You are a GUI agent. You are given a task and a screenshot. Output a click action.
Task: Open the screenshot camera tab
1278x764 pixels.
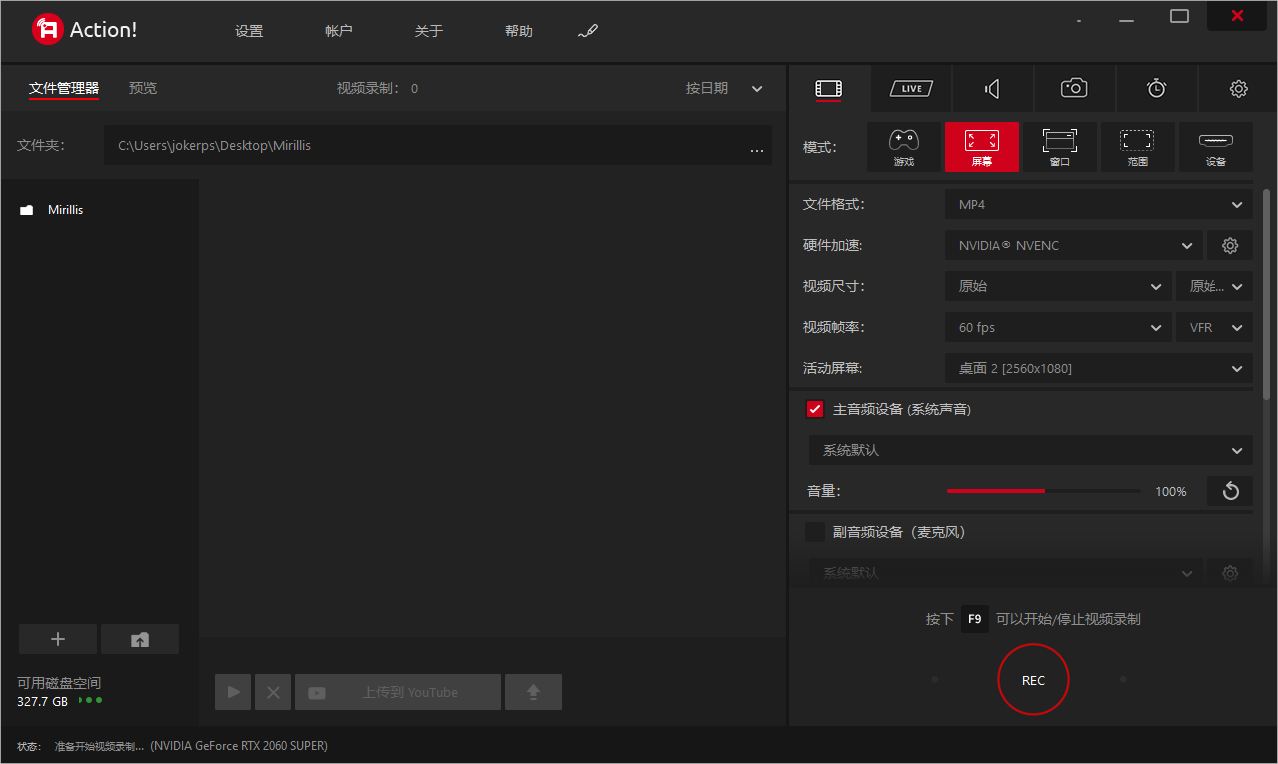[x=1074, y=89]
